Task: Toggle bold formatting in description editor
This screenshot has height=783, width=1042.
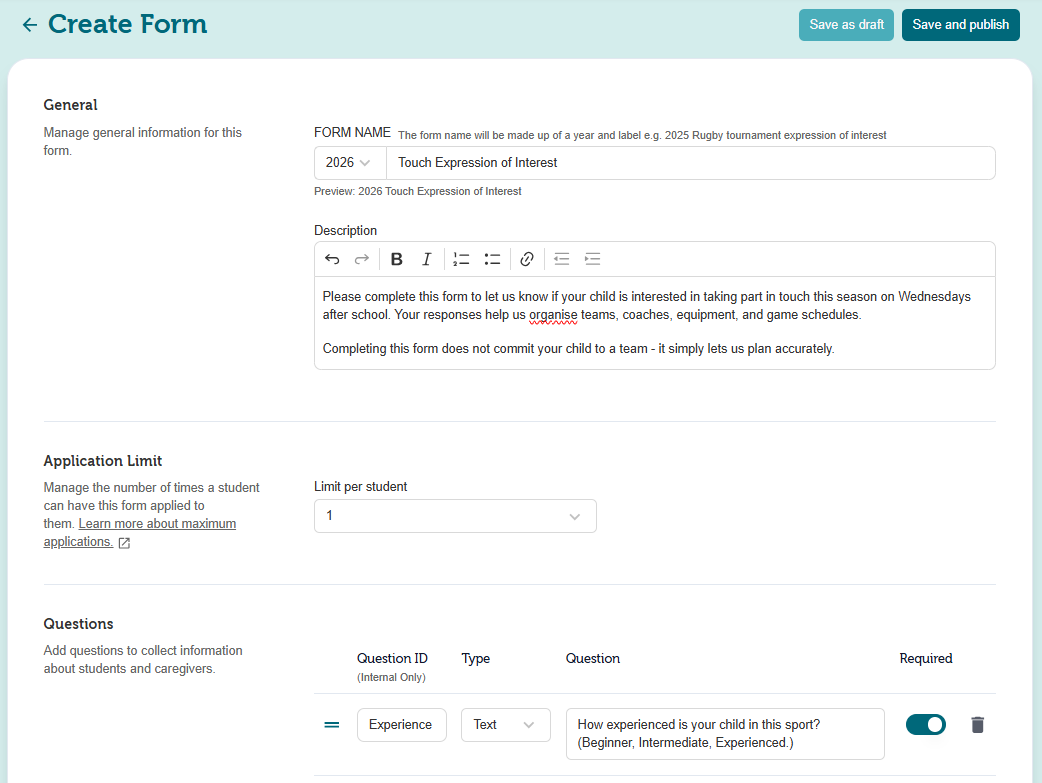Action: click(x=397, y=259)
